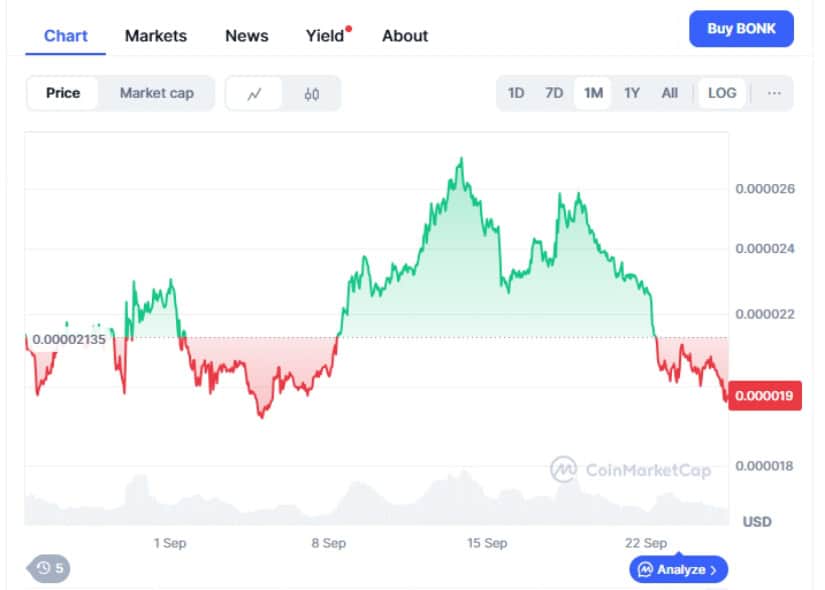Switch to line chart view icon
The image size is (825, 590).
pyautogui.click(x=255, y=93)
